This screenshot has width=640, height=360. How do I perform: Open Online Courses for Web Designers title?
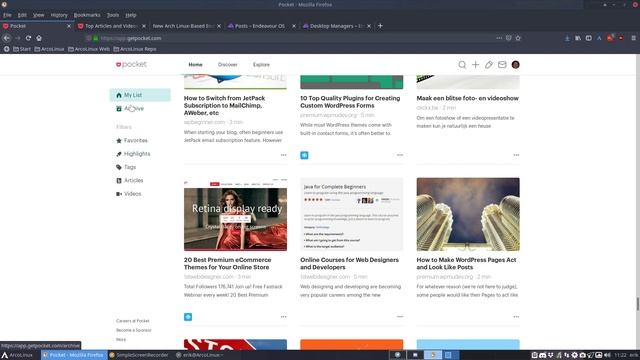(x=349, y=263)
